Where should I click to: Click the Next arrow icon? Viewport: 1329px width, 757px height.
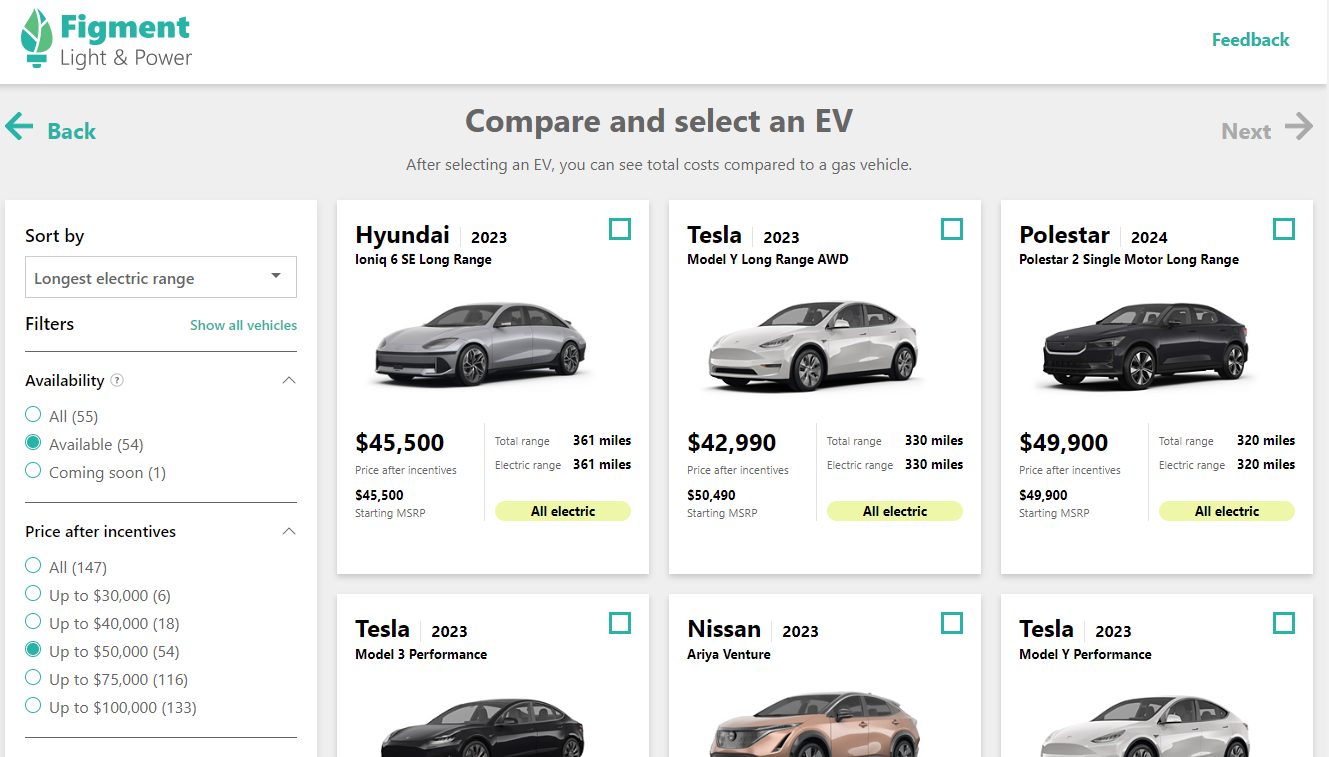[x=1299, y=126]
